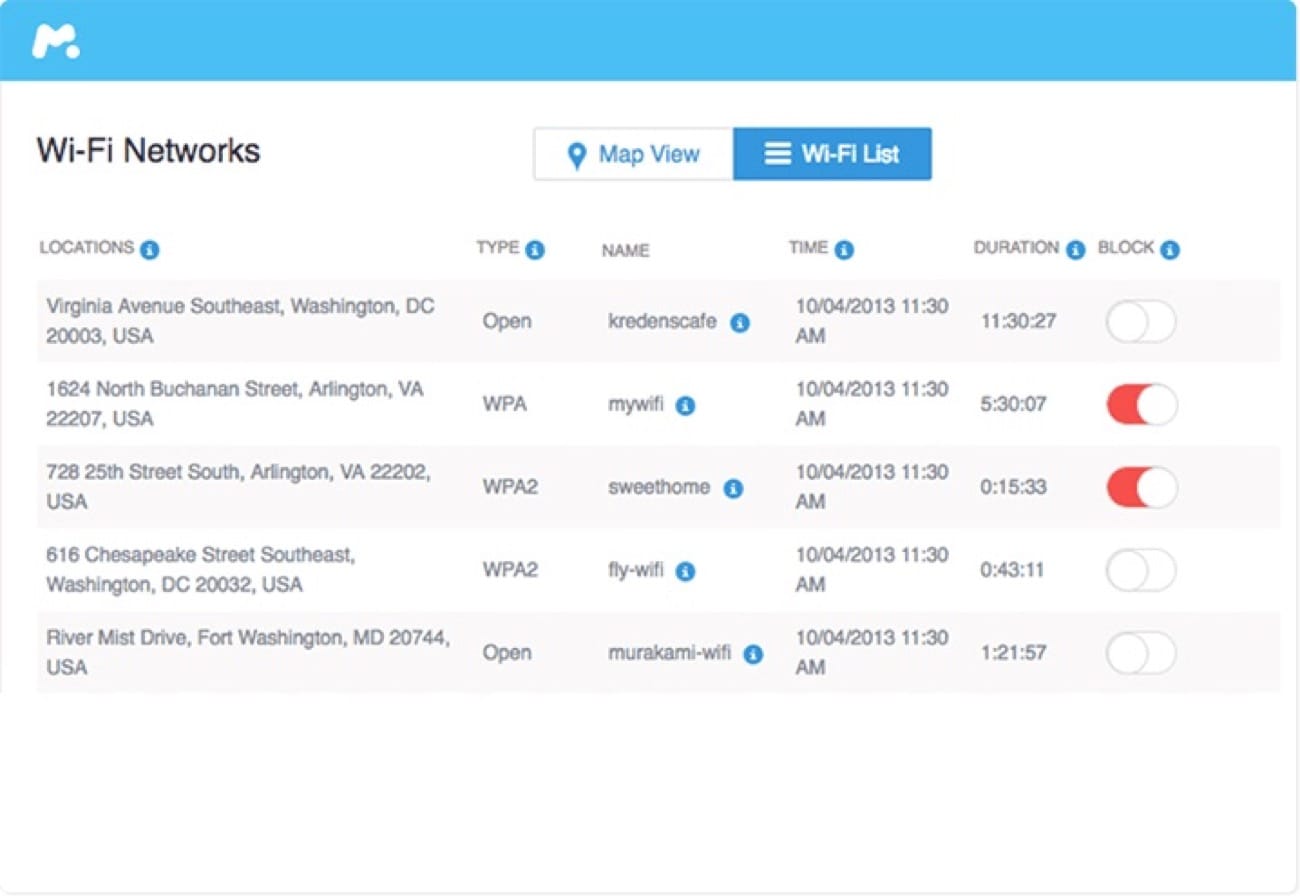Click duration value 0:15:33

1013,488
